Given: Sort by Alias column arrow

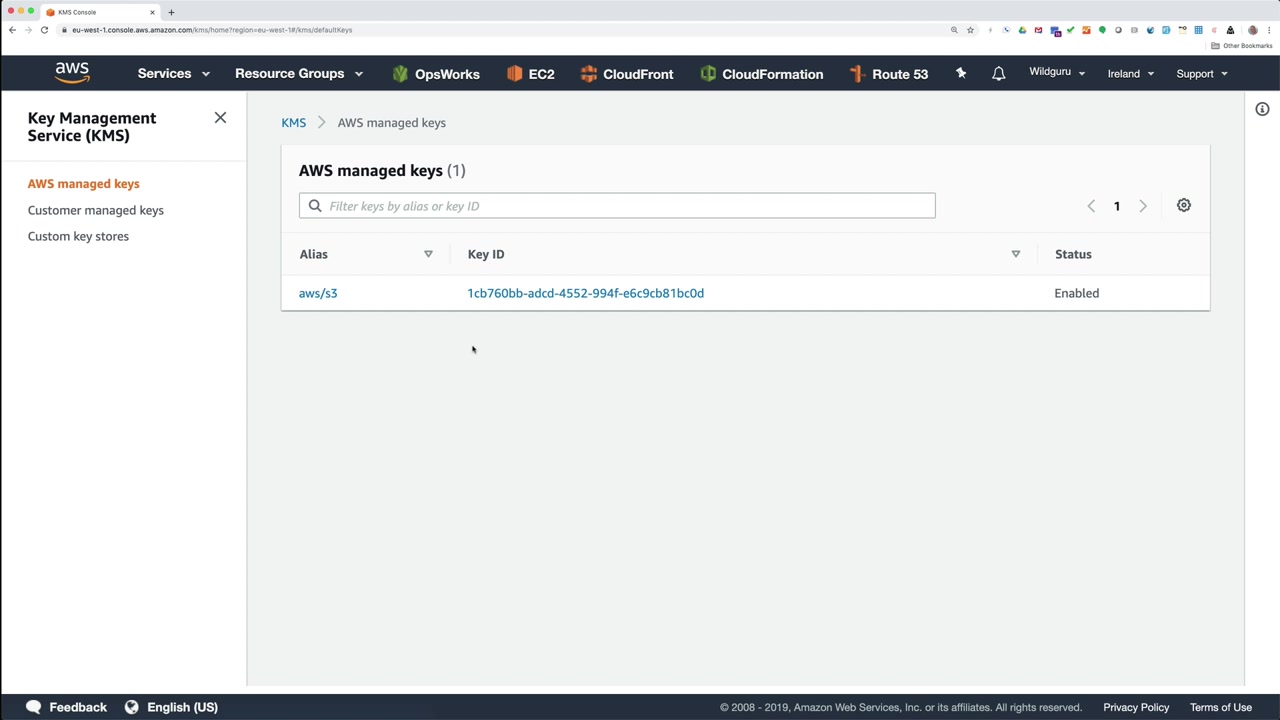Looking at the screenshot, I should click(428, 254).
